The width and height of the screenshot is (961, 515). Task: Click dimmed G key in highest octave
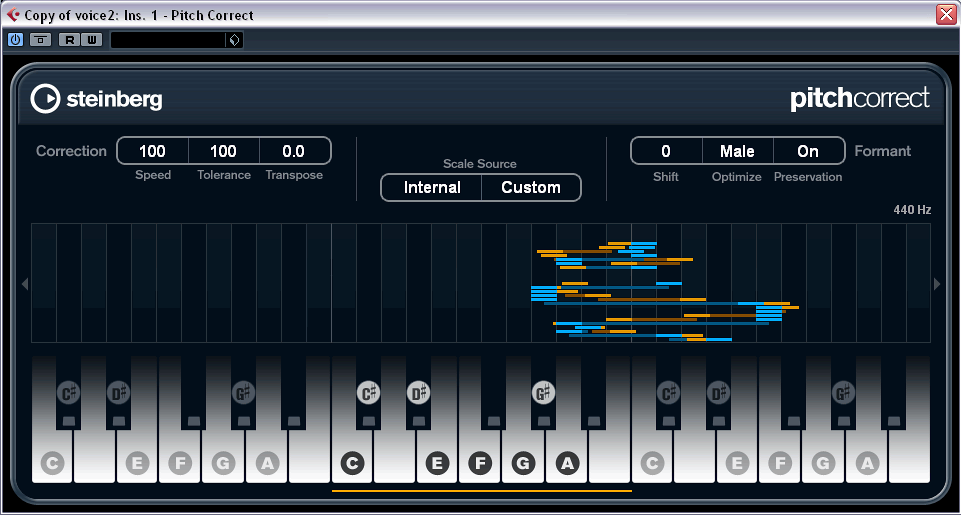click(823, 463)
